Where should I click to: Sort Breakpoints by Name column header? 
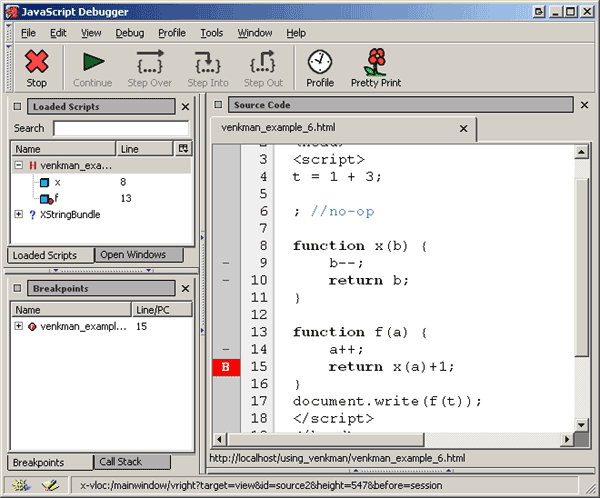pyautogui.click(x=72, y=310)
